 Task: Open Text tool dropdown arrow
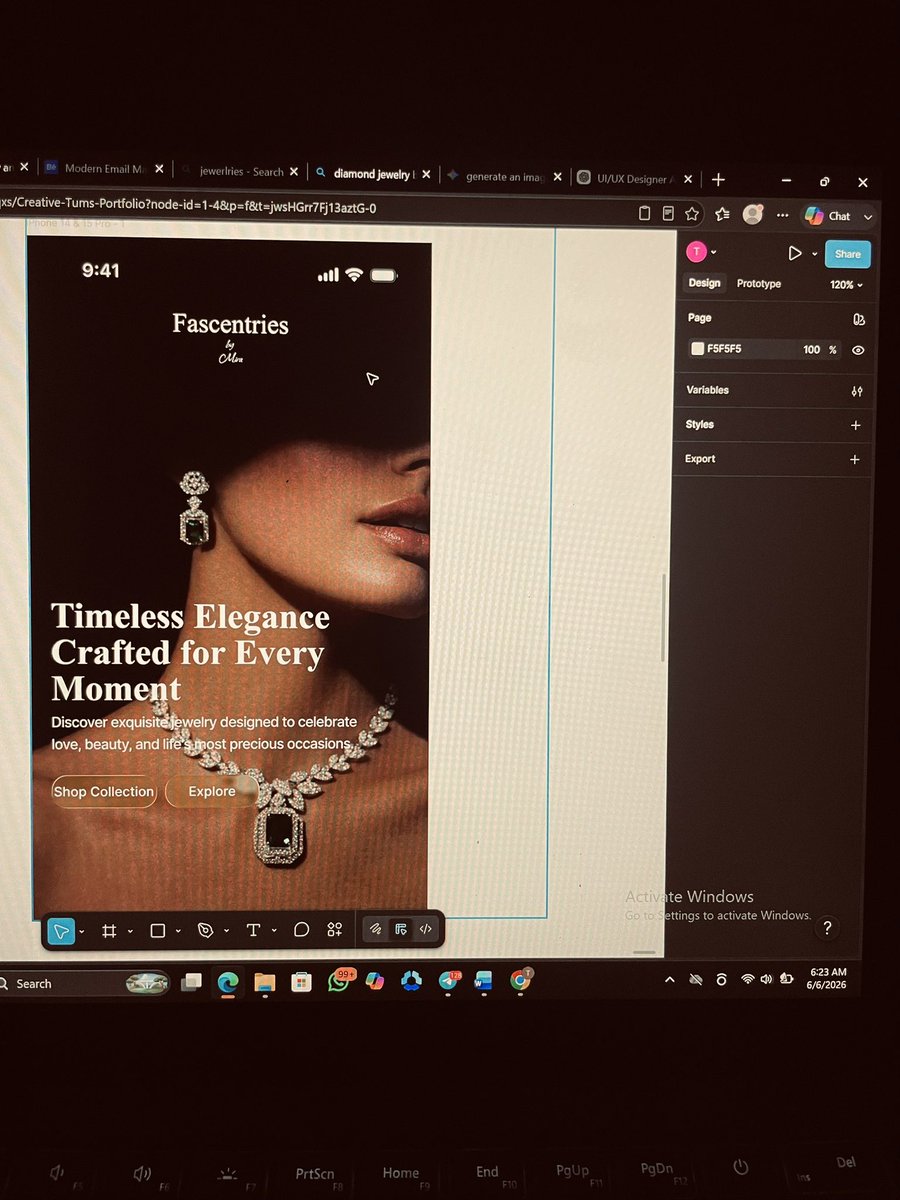pos(274,931)
